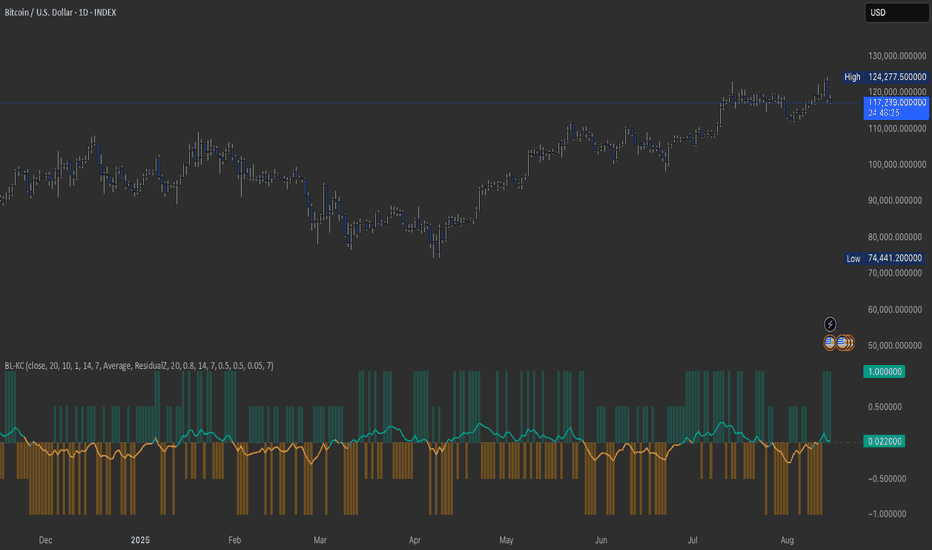This screenshot has height=550, width=932.
Task: Click the 0.500000 indicator scale label
Action: 884,407
